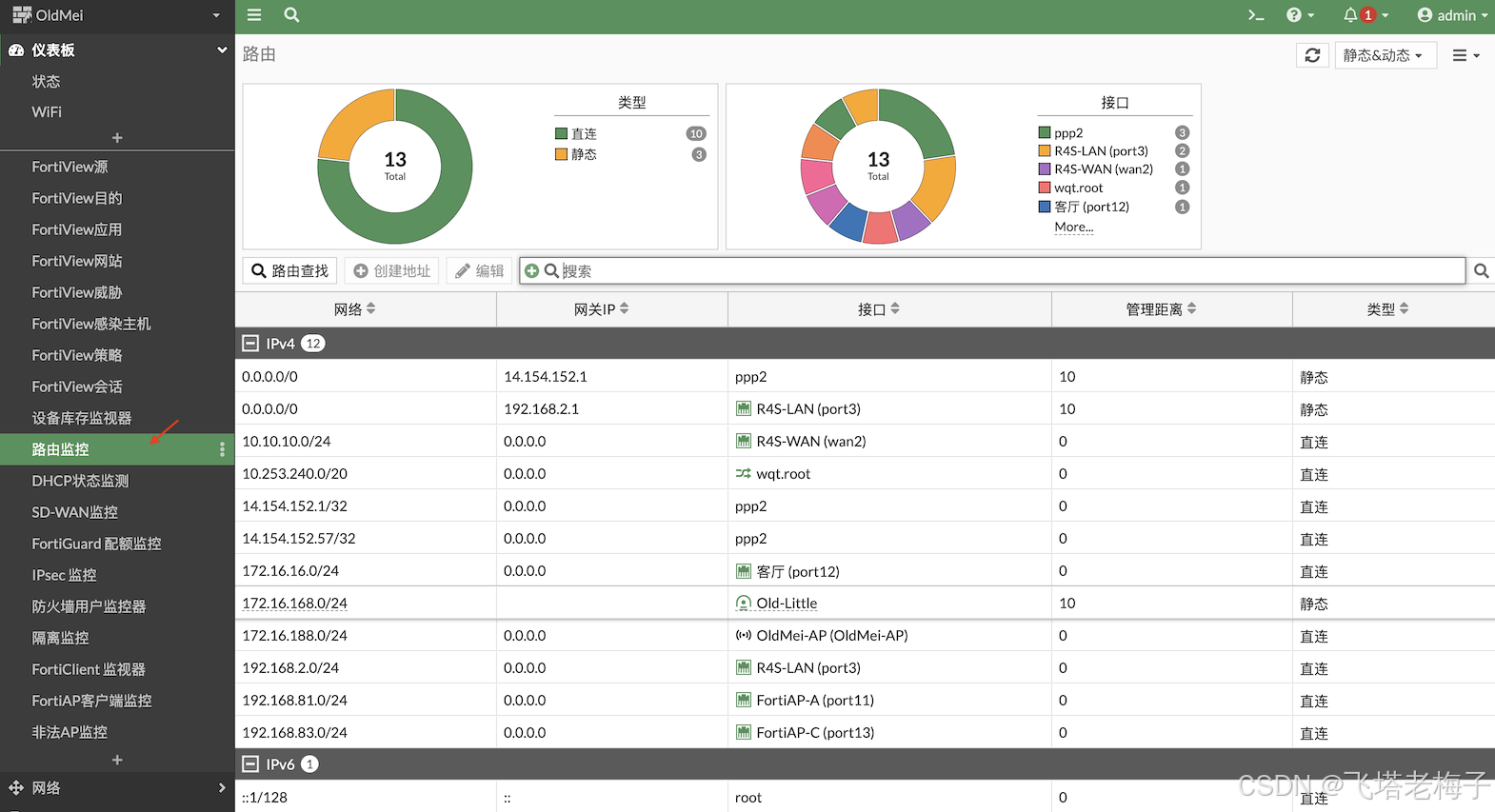Open the CLI console icon

[1256, 15]
